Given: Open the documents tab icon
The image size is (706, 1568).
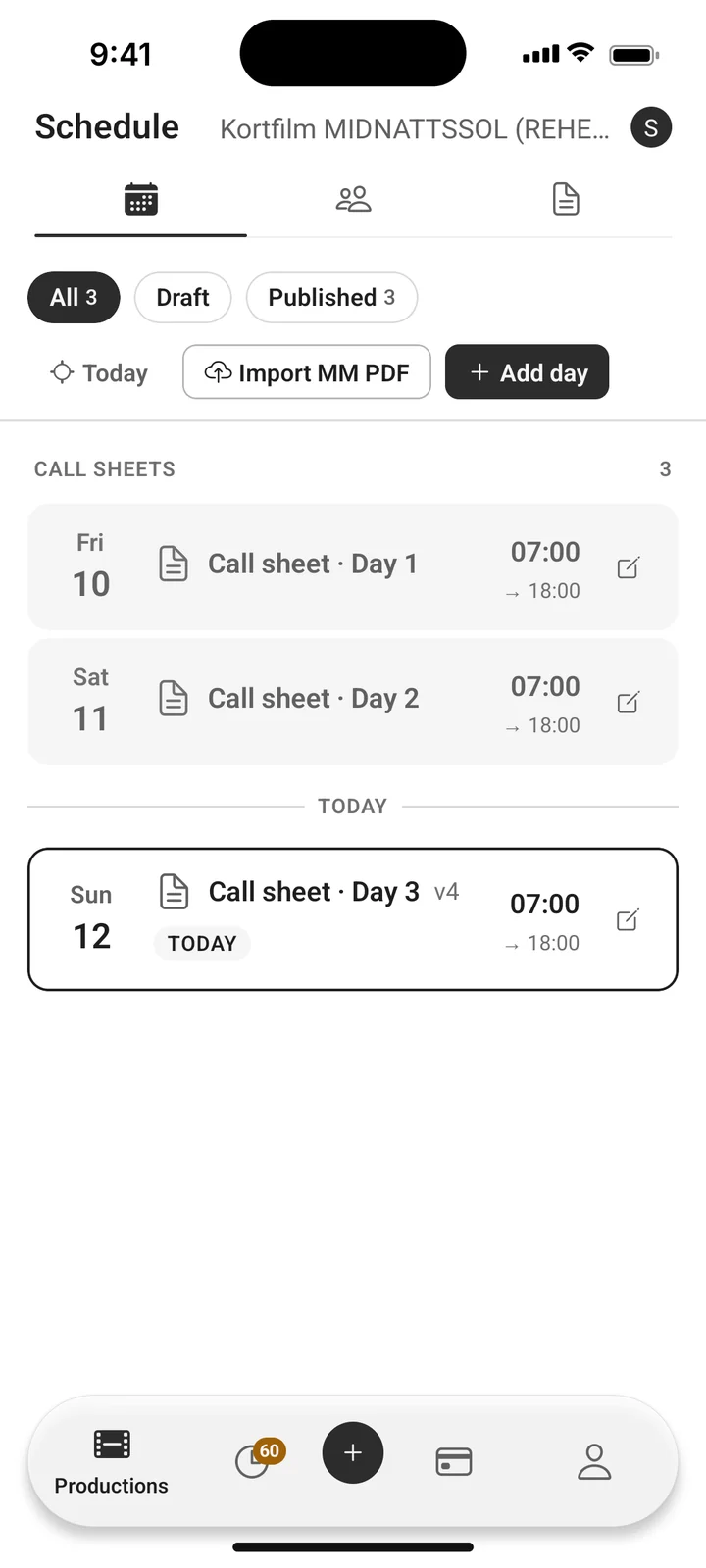Looking at the screenshot, I should 566,200.
